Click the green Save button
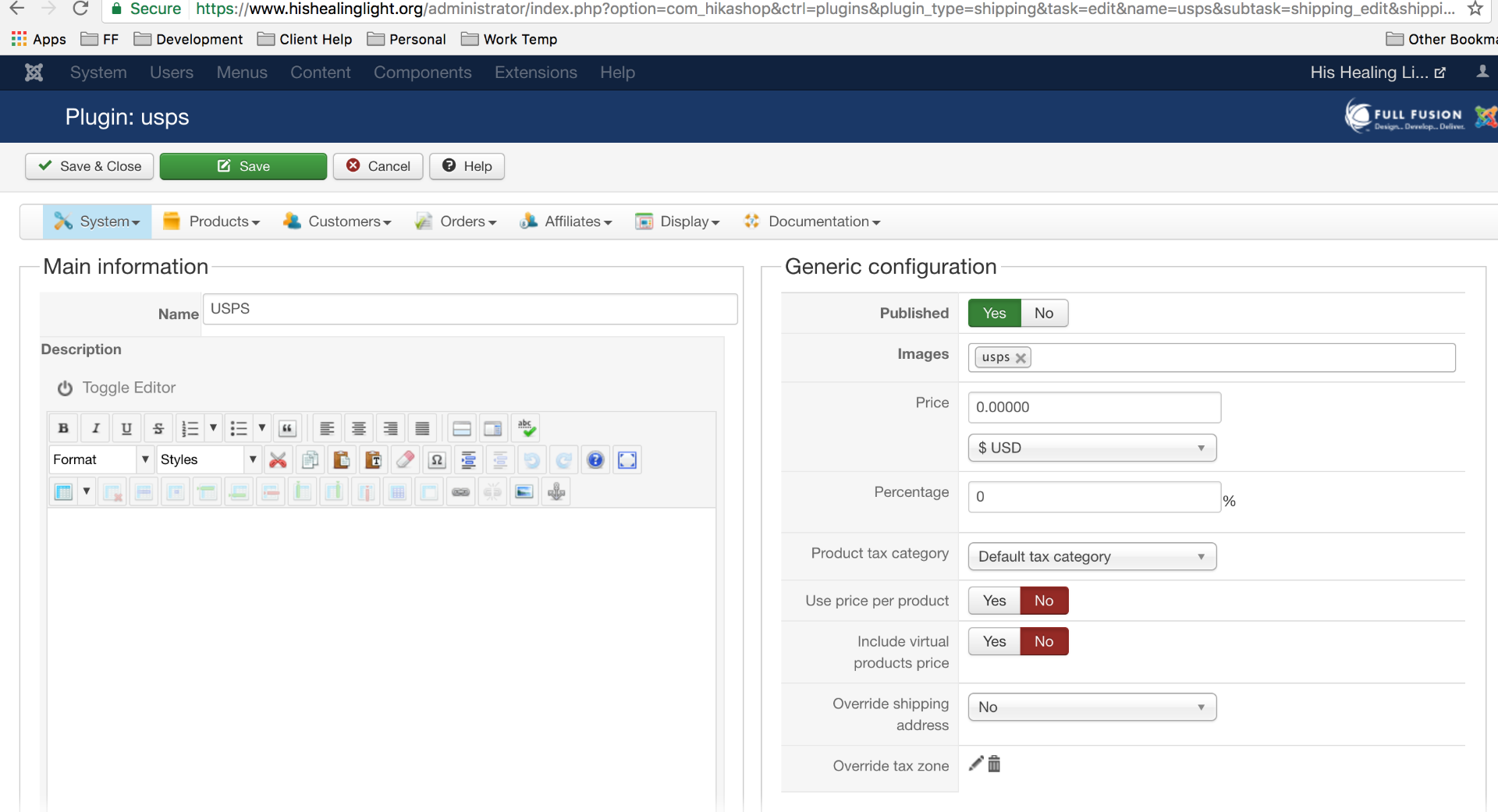Image resolution: width=1498 pixels, height=812 pixels. (243, 166)
